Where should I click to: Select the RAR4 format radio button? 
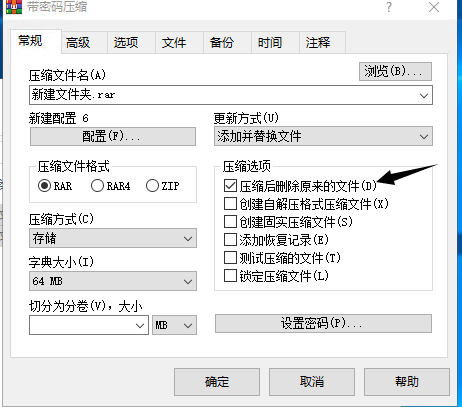pyautogui.click(x=97, y=186)
